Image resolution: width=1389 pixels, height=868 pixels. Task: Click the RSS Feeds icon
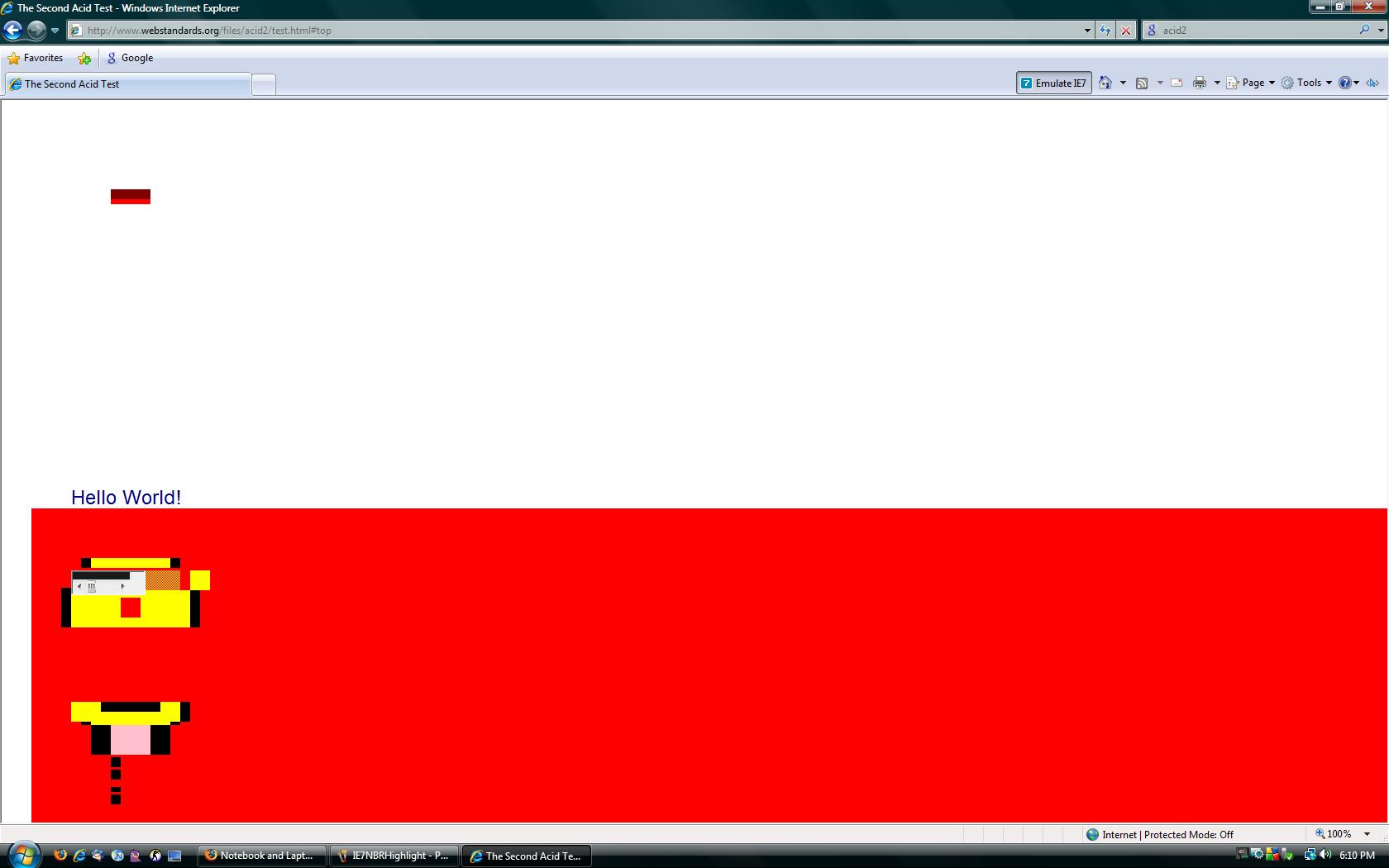point(1142,83)
